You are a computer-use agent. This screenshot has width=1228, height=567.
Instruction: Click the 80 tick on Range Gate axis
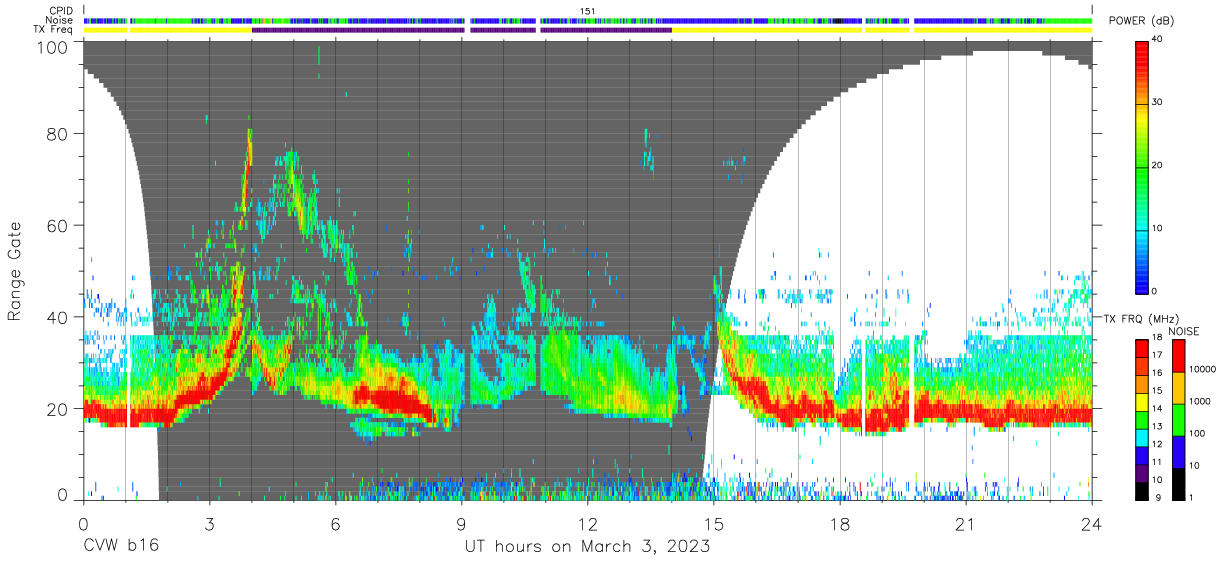(x=58, y=134)
